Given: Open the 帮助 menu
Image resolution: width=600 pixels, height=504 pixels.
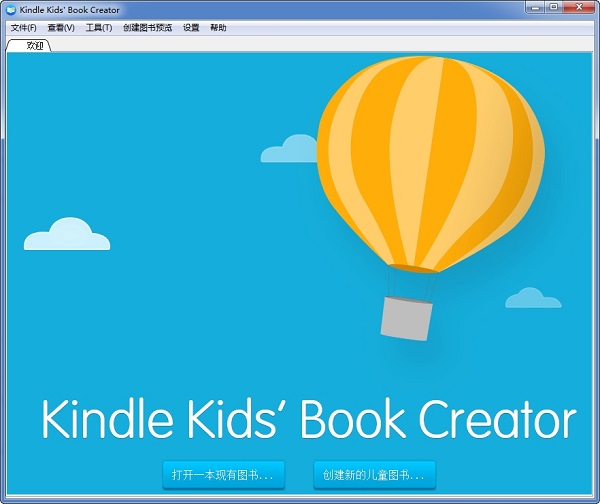Looking at the screenshot, I should pyautogui.click(x=218, y=28).
